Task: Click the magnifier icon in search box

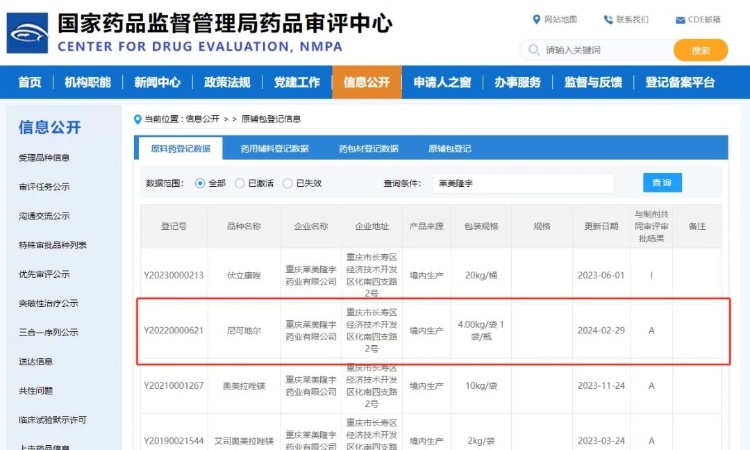Action: [x=533, y=50]
